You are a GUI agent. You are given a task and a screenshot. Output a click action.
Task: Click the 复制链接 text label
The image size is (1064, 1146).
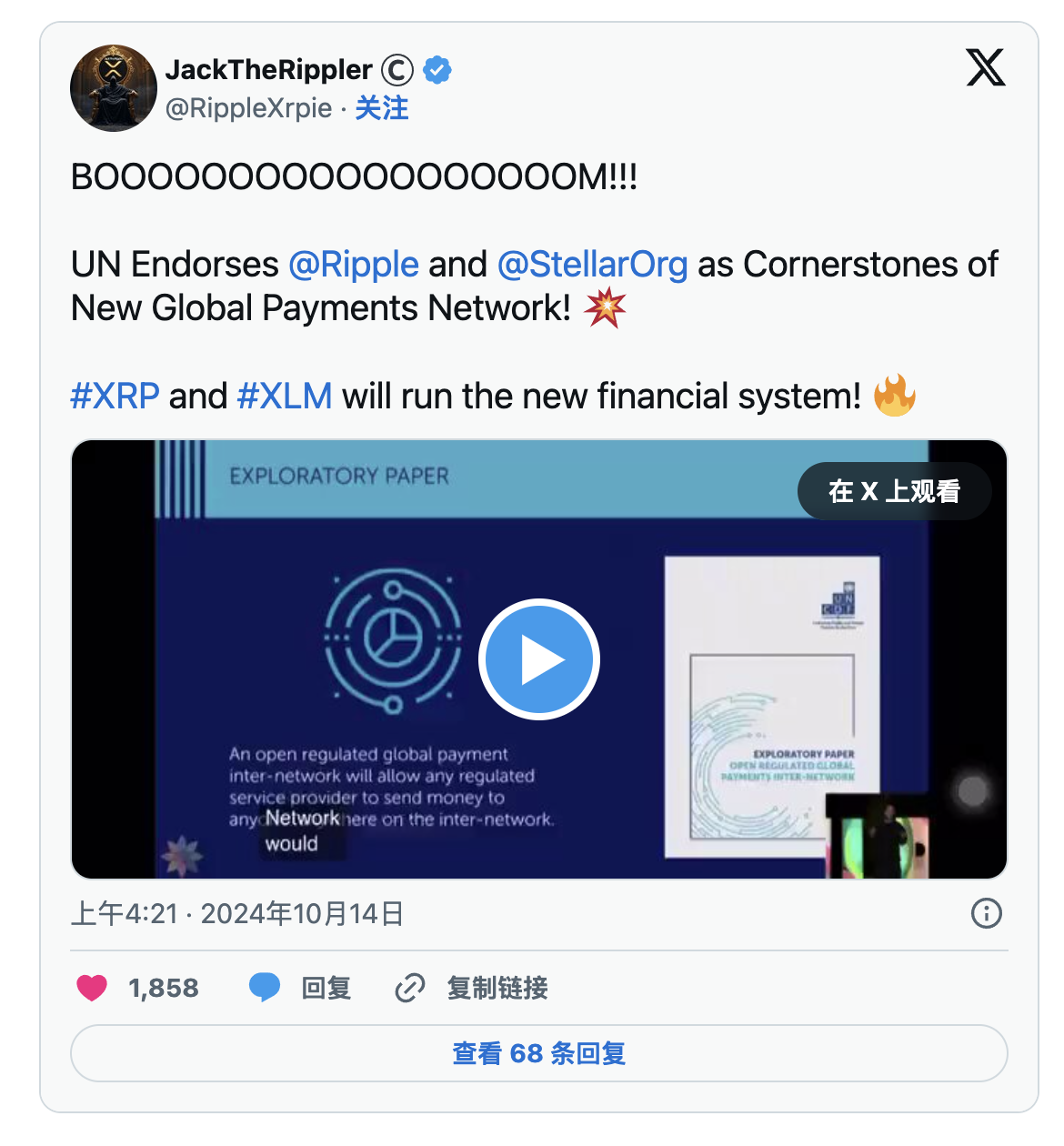coord(497,988)
